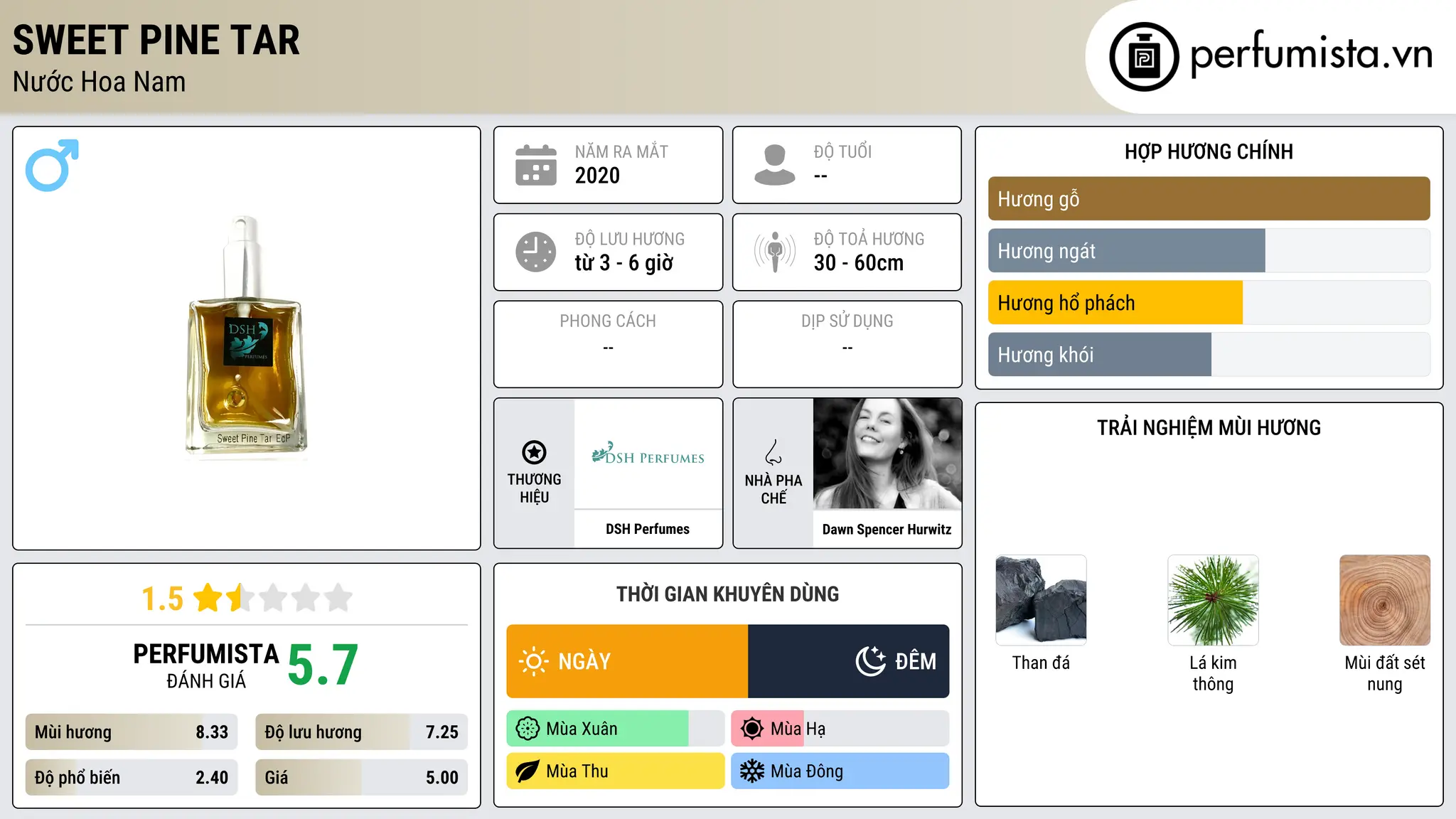Click the flower icon beside Mùa Xuân
The width and height of the screenshot is (1456, 819).
click(x=528, y=729)
